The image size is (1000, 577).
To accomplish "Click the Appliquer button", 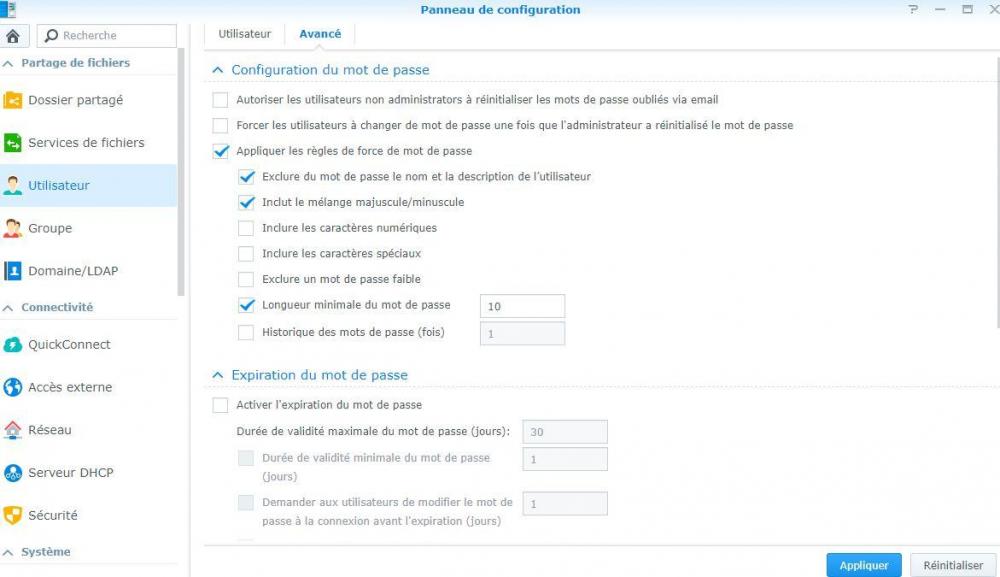I will click(x=864, y=565).
